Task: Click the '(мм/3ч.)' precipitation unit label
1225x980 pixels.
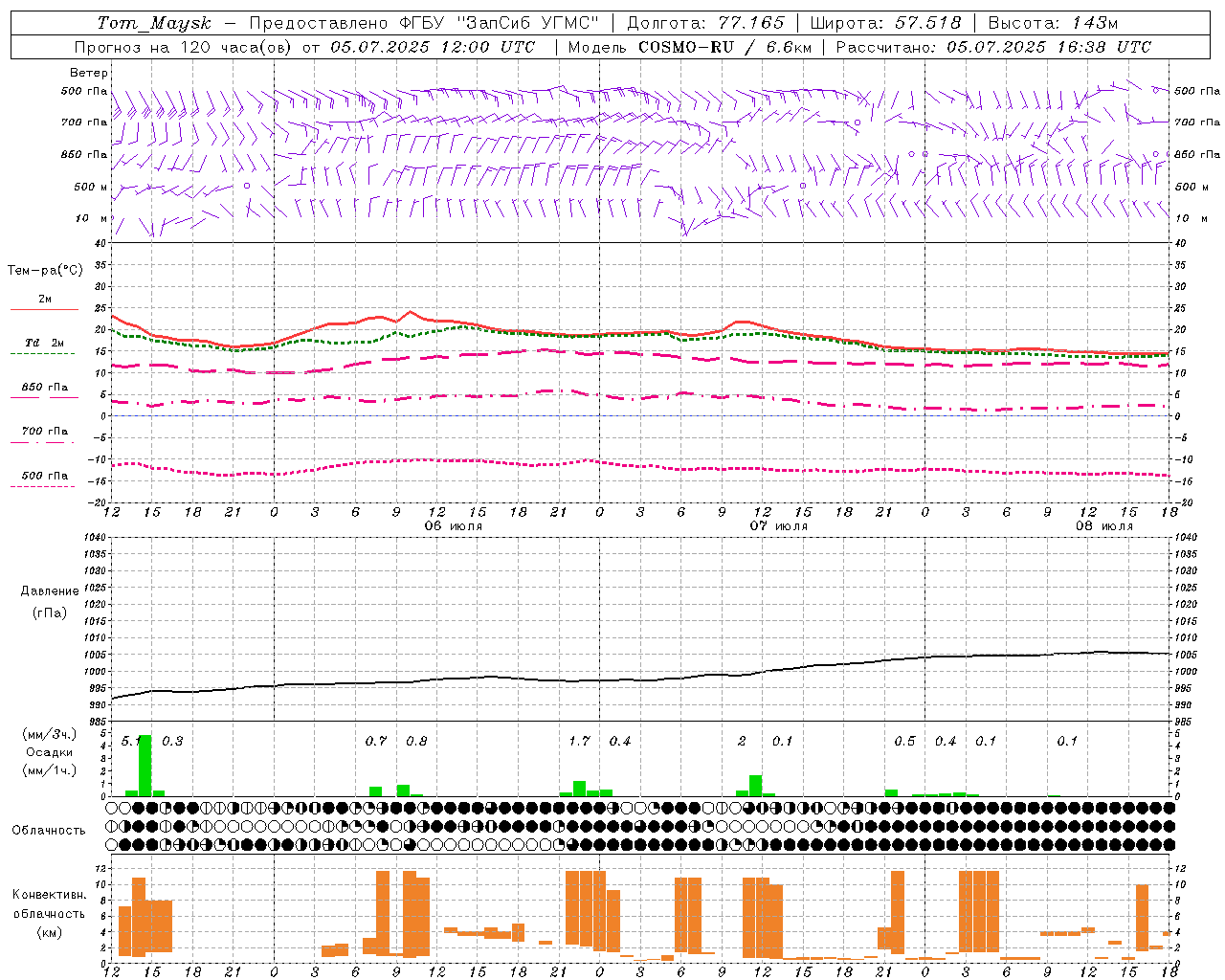Action: click(50, 735)
